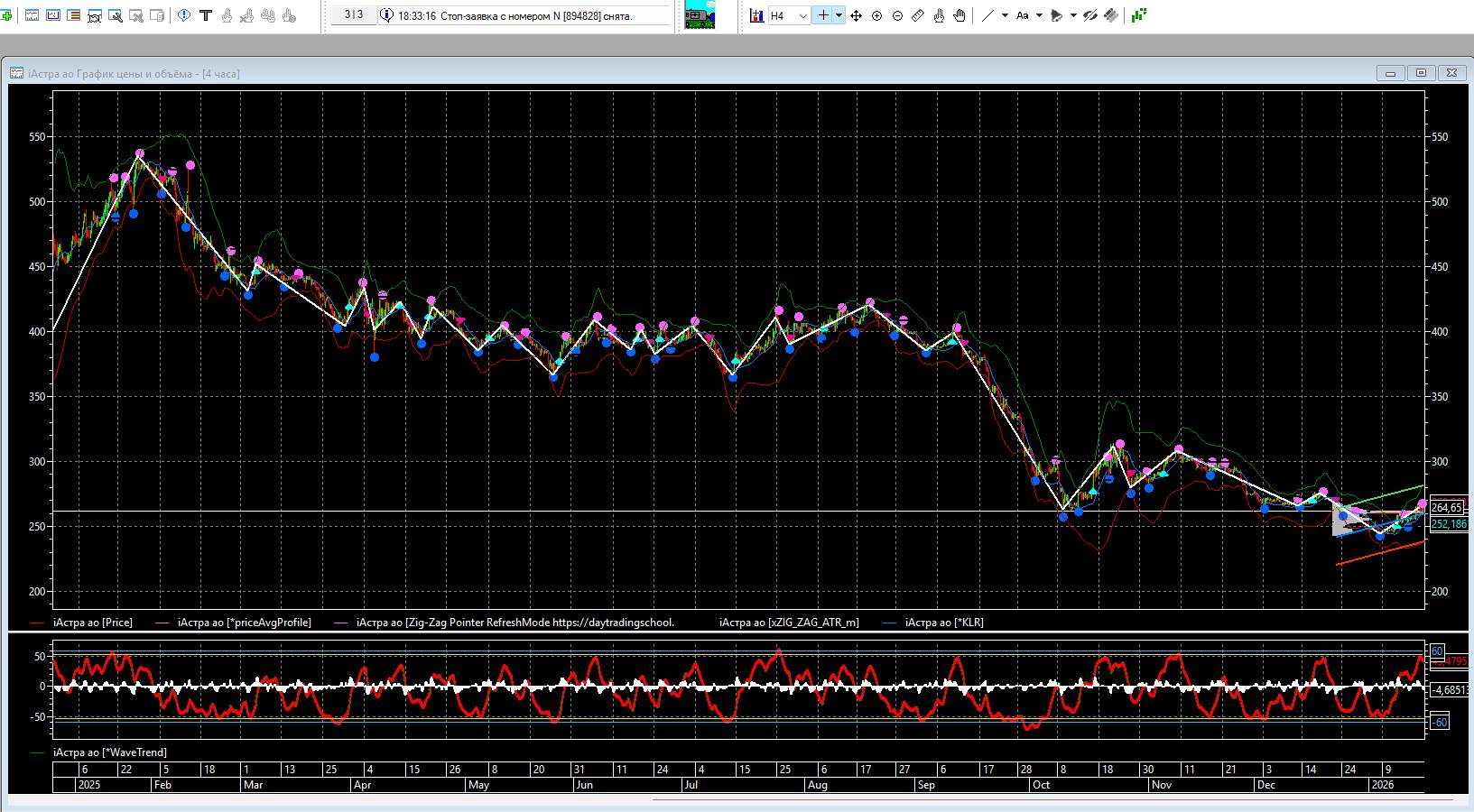
Task: Click the WaveTrend legend label
Action: 109,752
